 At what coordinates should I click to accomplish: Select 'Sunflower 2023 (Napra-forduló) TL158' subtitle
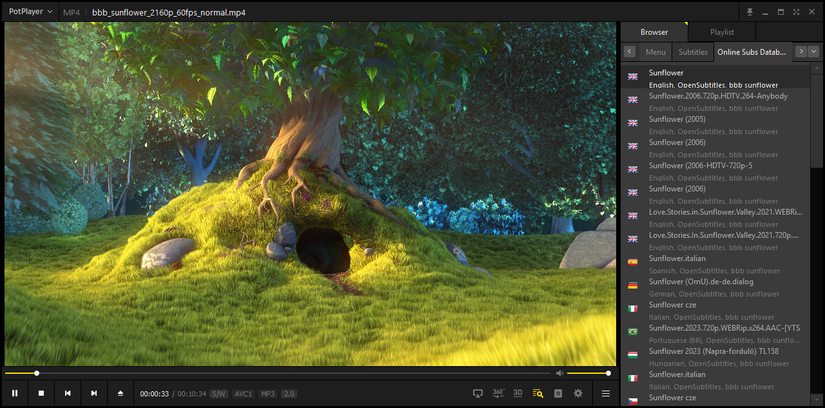[x=715, y=356]
